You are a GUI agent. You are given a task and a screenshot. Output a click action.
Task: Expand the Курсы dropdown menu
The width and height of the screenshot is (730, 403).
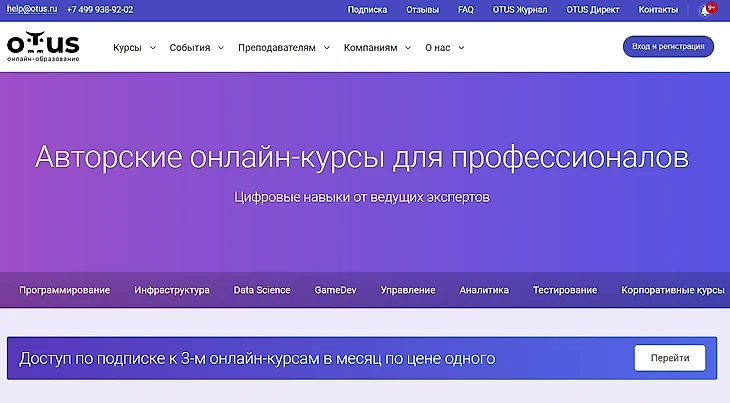coord(134,47)
